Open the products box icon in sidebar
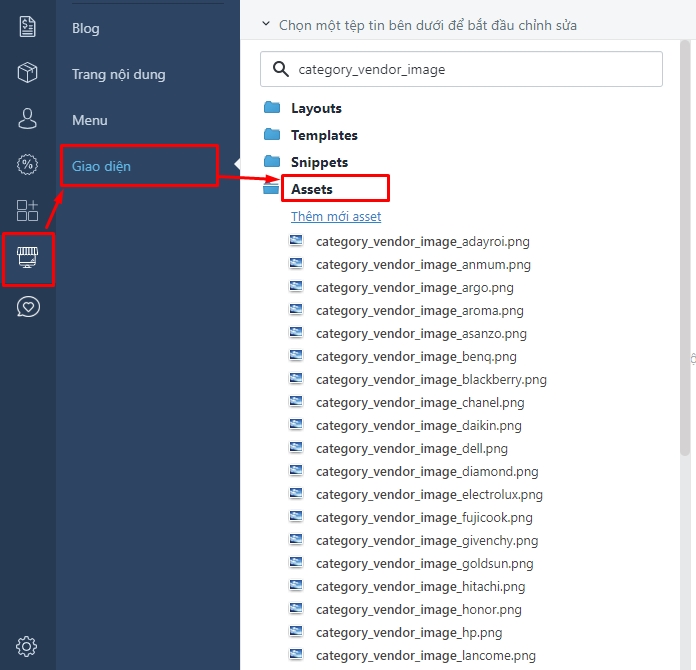 point(28,72)
